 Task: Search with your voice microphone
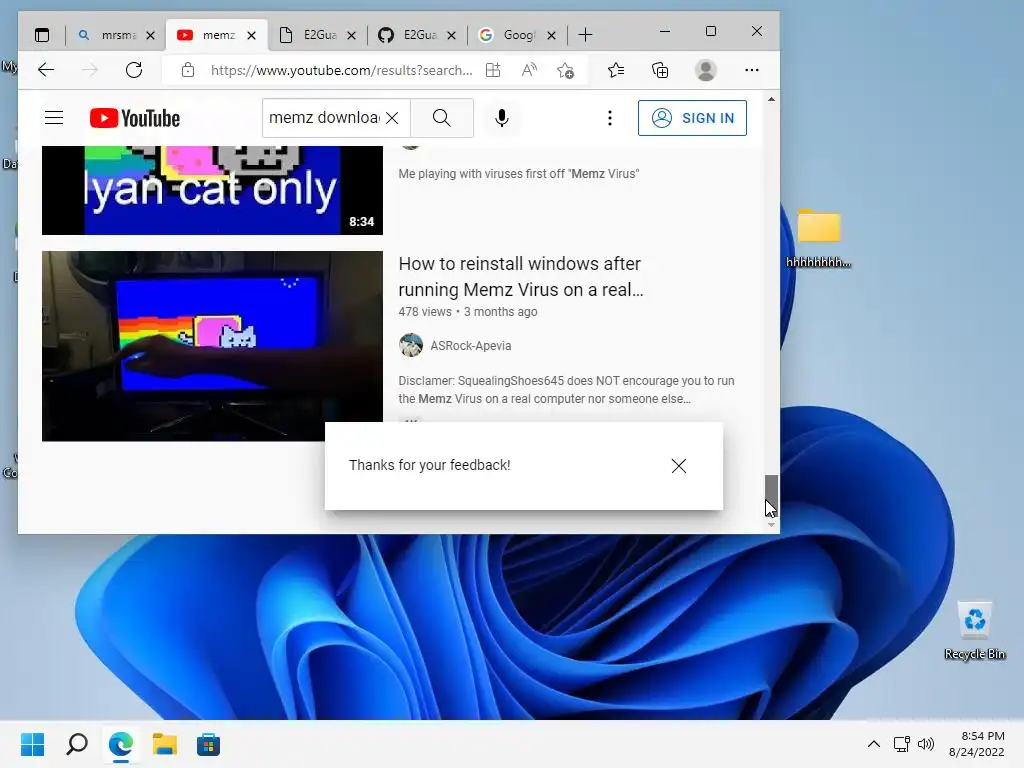point(502,118)
